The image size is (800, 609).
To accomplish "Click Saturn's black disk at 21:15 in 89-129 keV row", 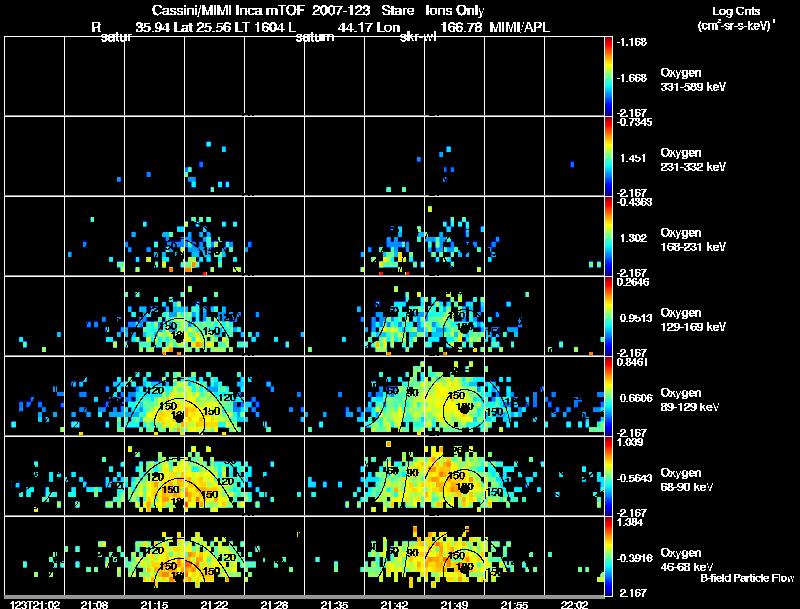I will 178,417.
